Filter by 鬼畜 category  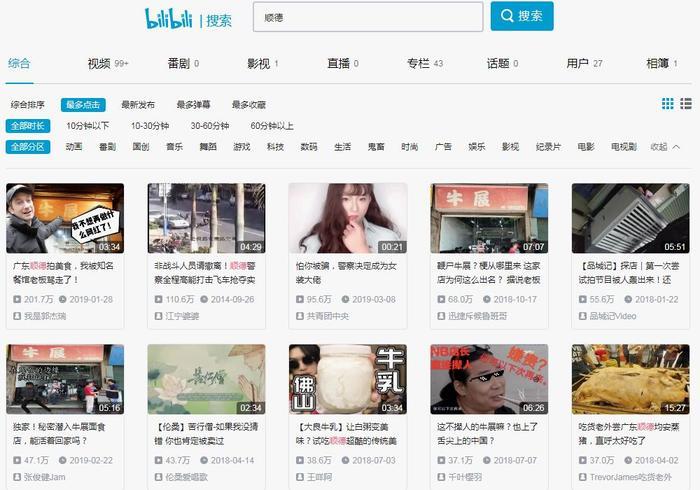(x=376, y=146)
